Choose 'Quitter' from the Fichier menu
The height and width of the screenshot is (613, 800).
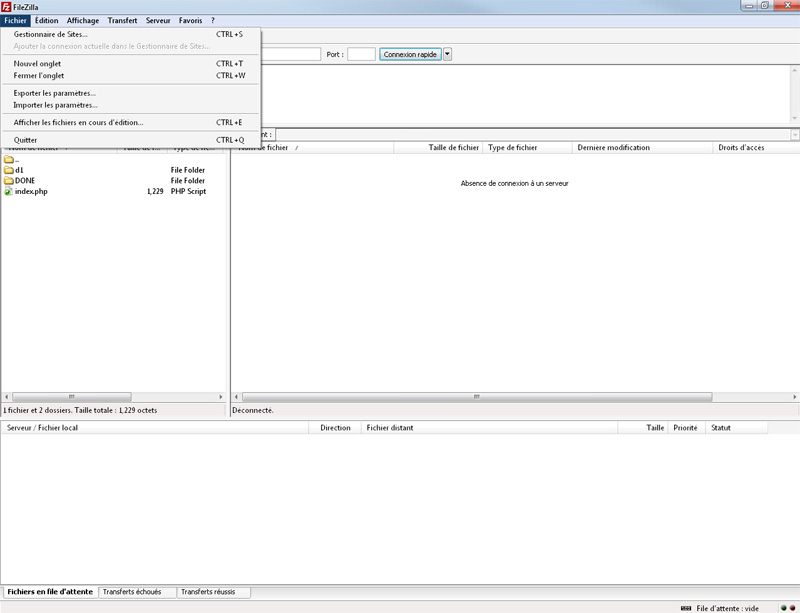click(x=130, y=140)
